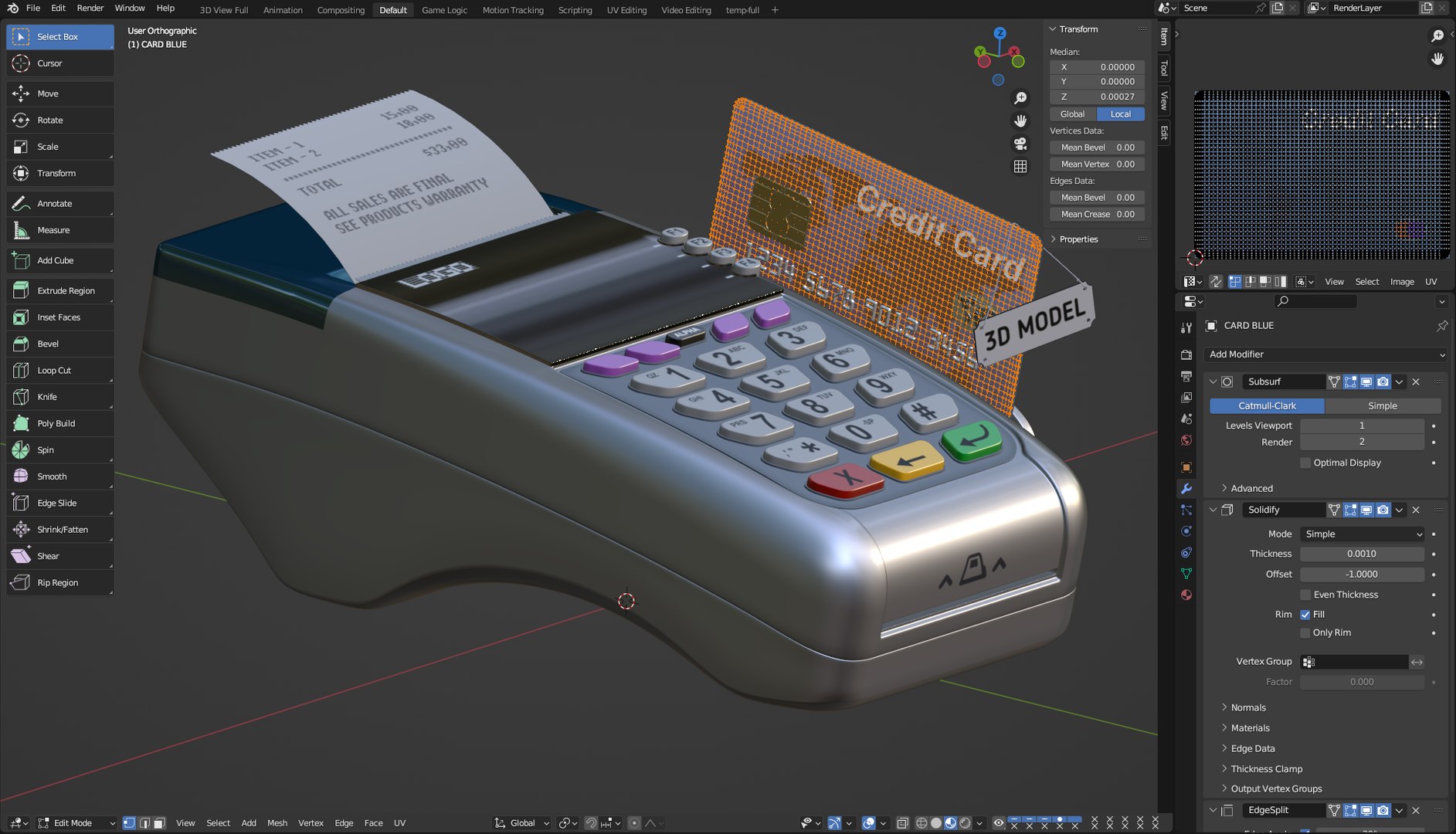
Task: Select the Rotate tool
Action: 60,120
